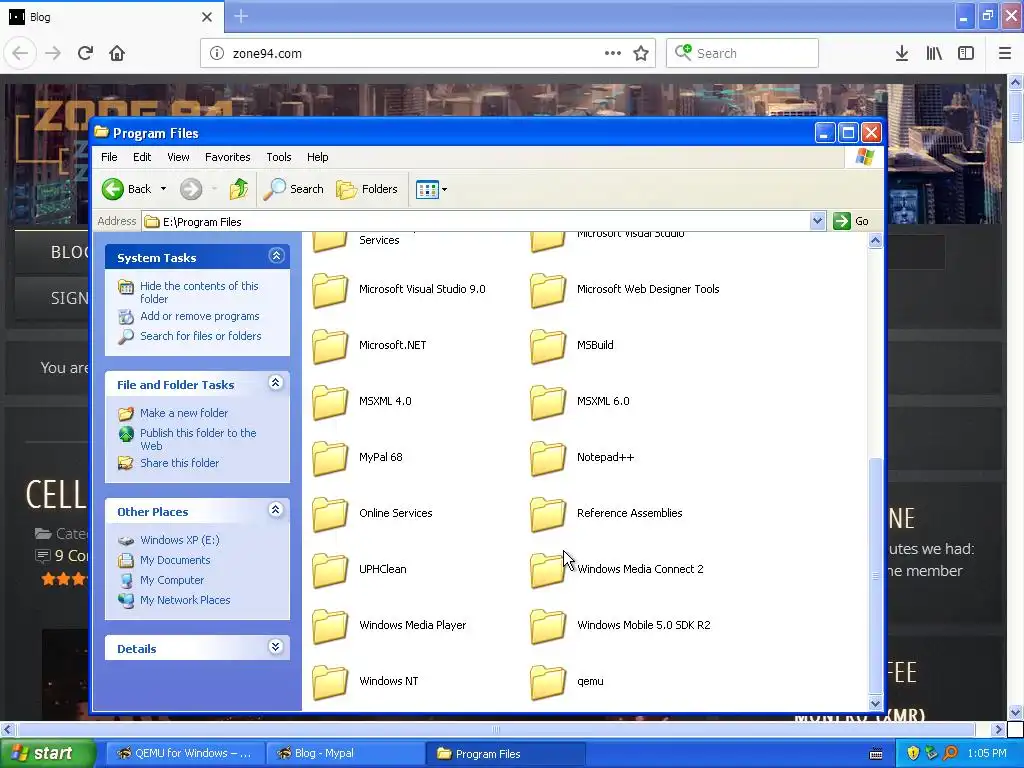Select the MSXML 6.0 folder icon
Viewport: 1024px width, 768px height.
pyautogui.click(x=548, y=402)
